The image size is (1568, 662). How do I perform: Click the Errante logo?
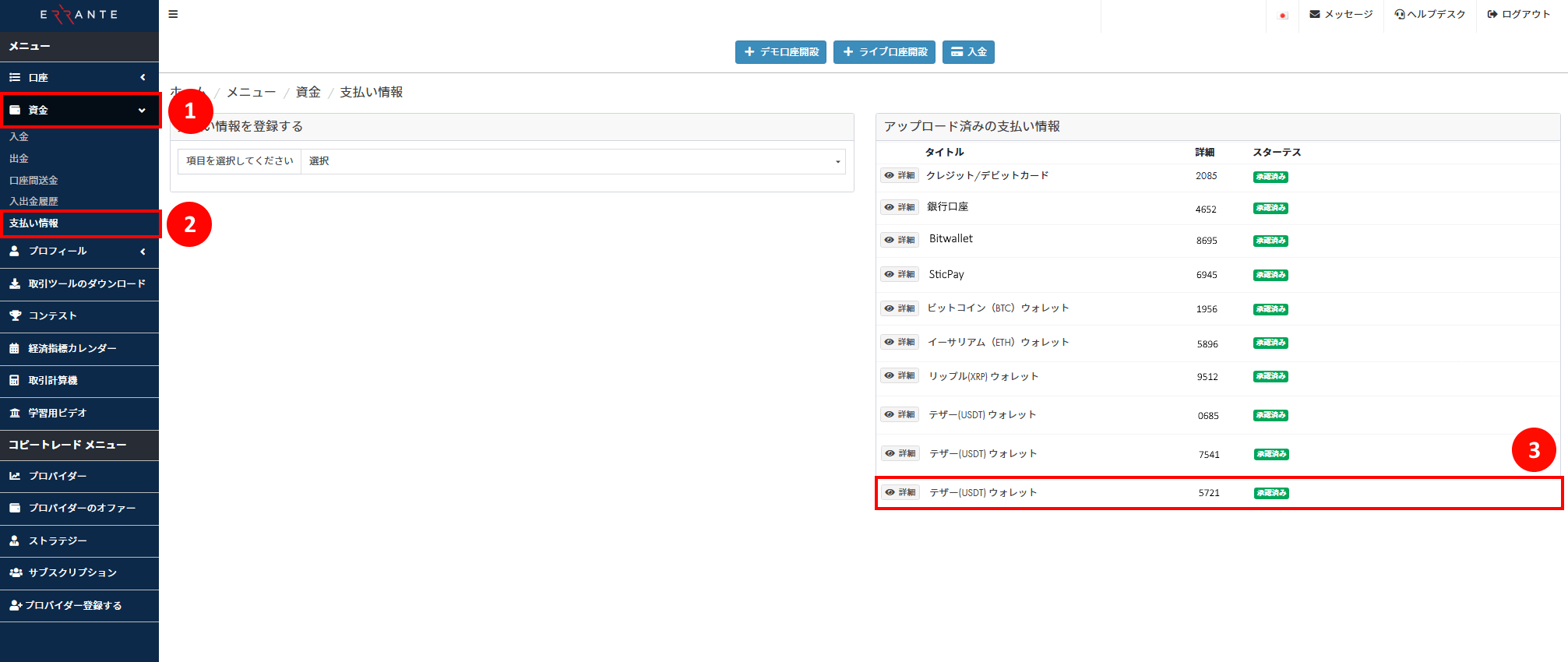coord(79,15)
